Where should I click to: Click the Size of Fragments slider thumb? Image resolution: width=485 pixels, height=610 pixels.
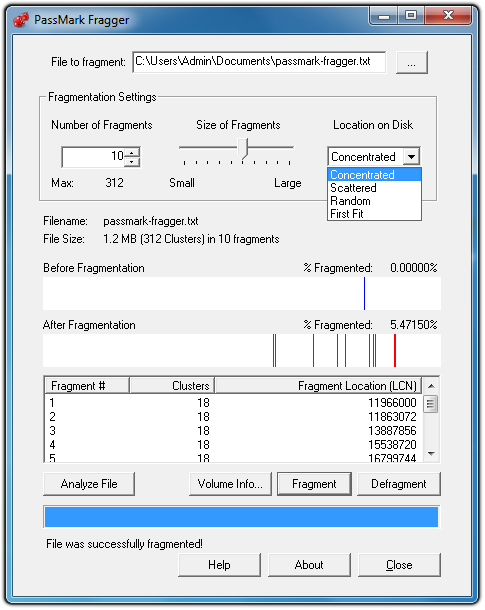click(243, 148)
